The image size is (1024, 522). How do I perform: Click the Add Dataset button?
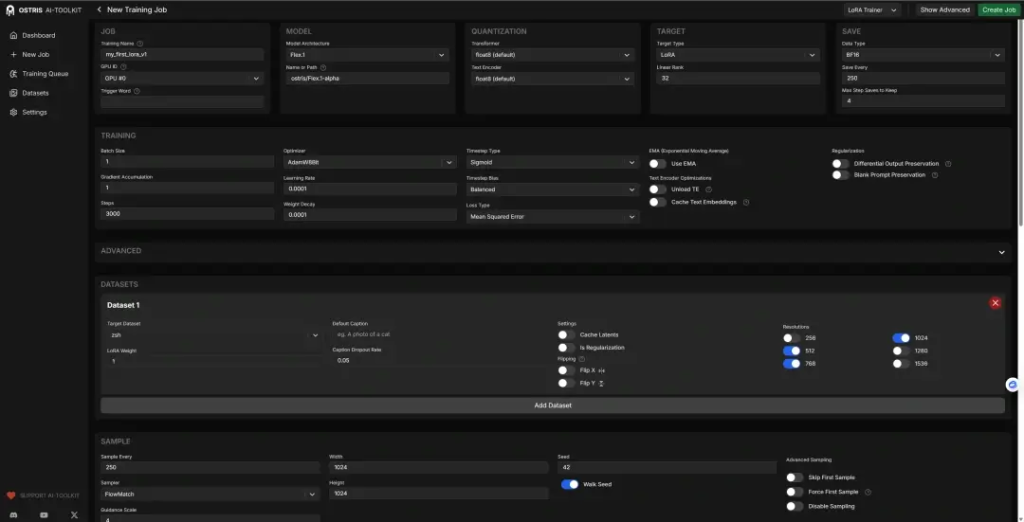(552, 406)
